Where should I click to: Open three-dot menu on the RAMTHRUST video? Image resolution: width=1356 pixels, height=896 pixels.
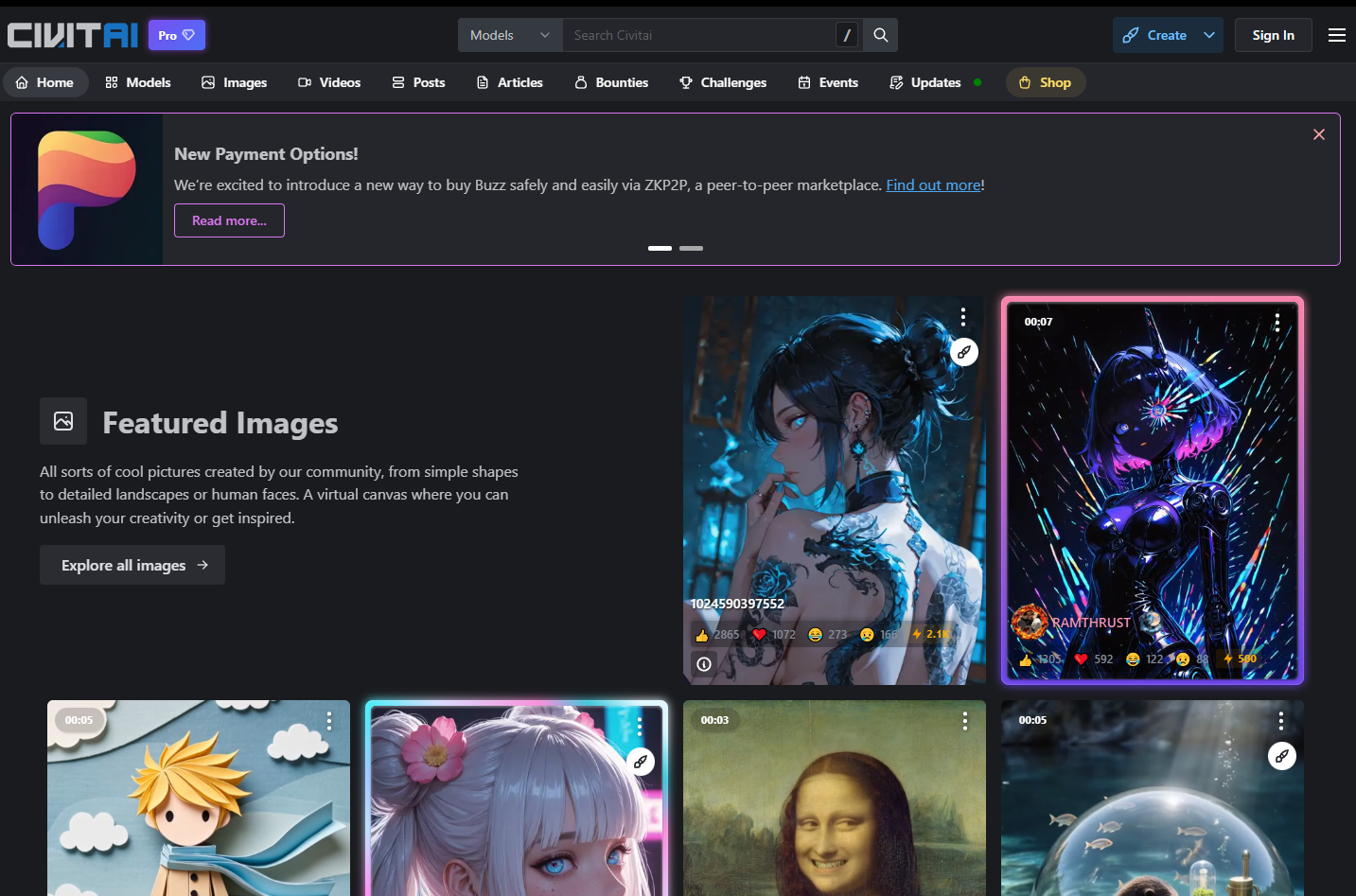click(1277, 322)
